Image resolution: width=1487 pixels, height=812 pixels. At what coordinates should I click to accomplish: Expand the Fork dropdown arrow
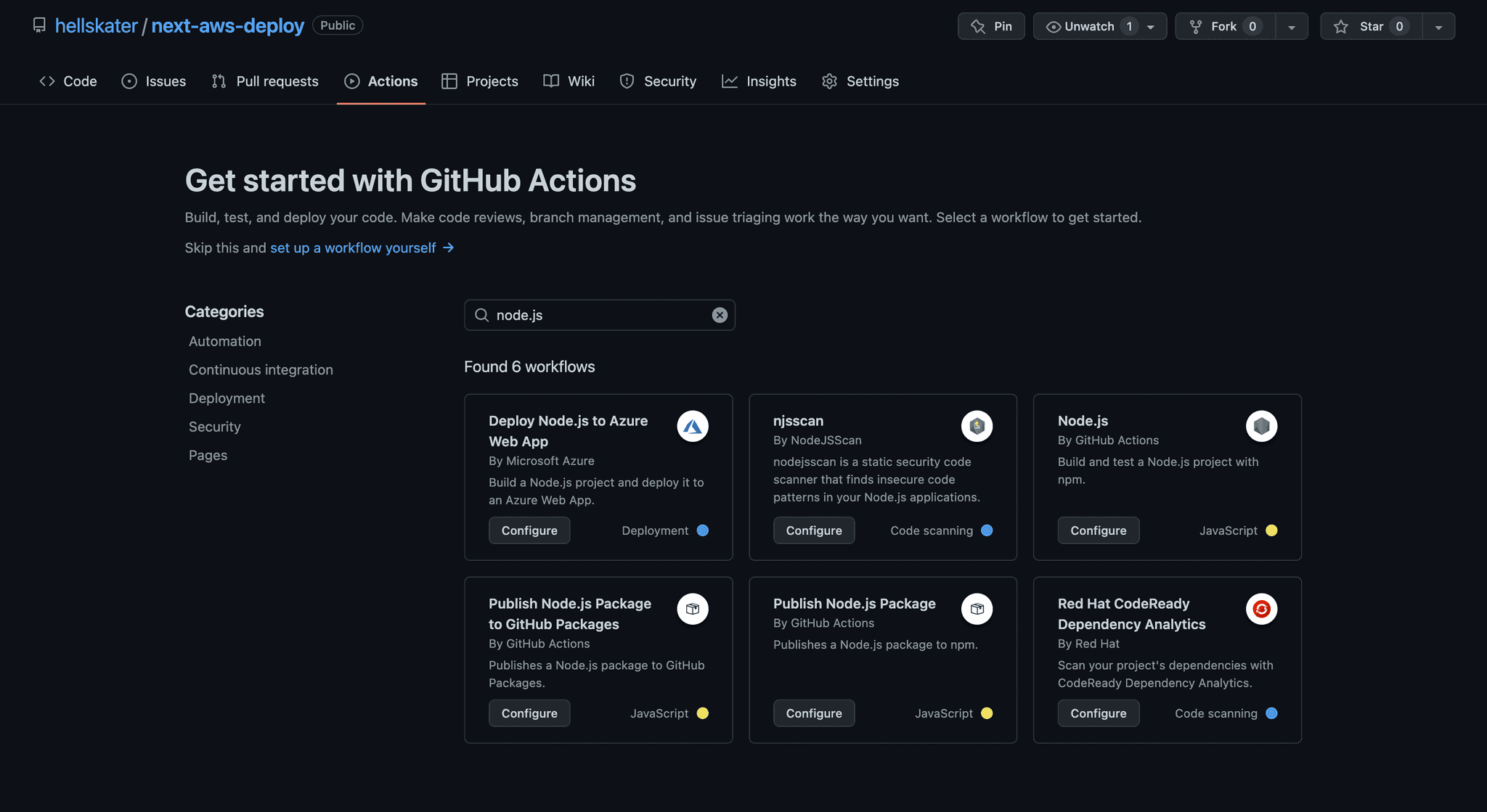click(1292, 26)
